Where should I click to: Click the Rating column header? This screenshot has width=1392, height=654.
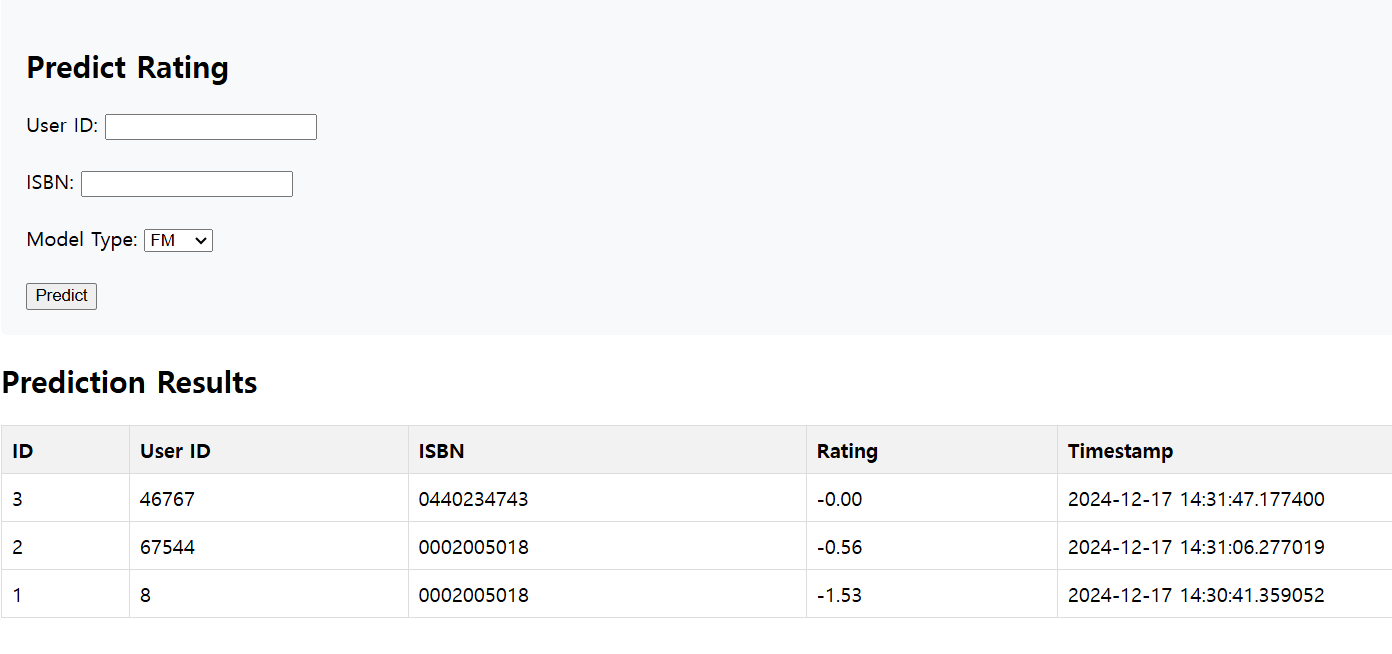(932, 450)
